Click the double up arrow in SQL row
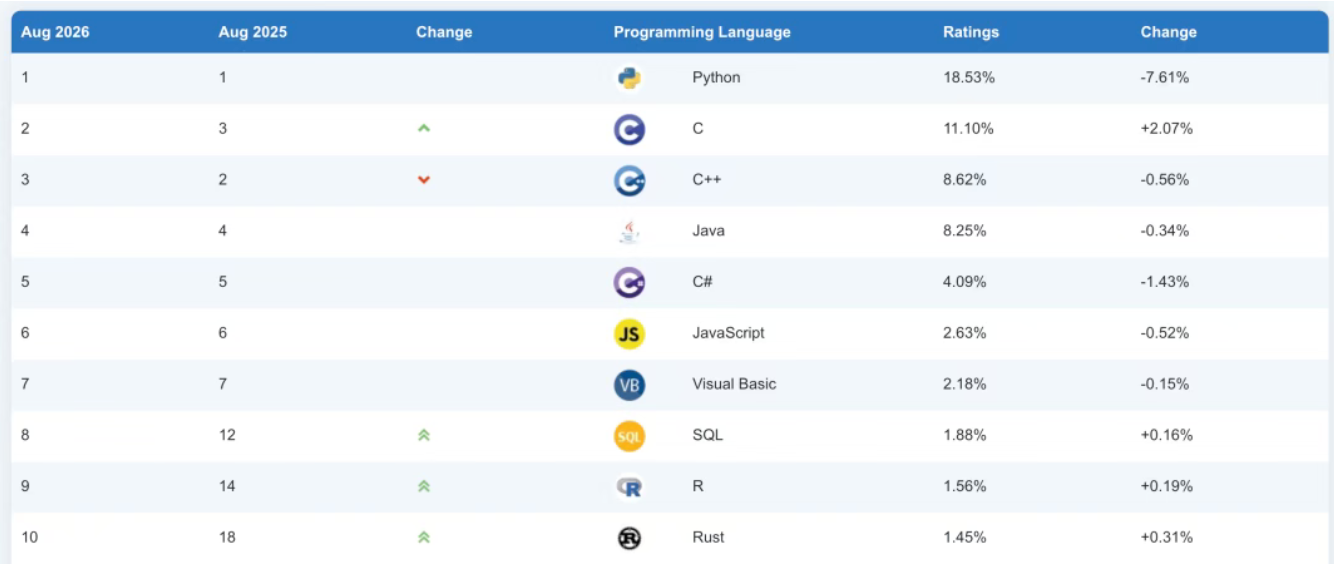 (x=423, y=435)
